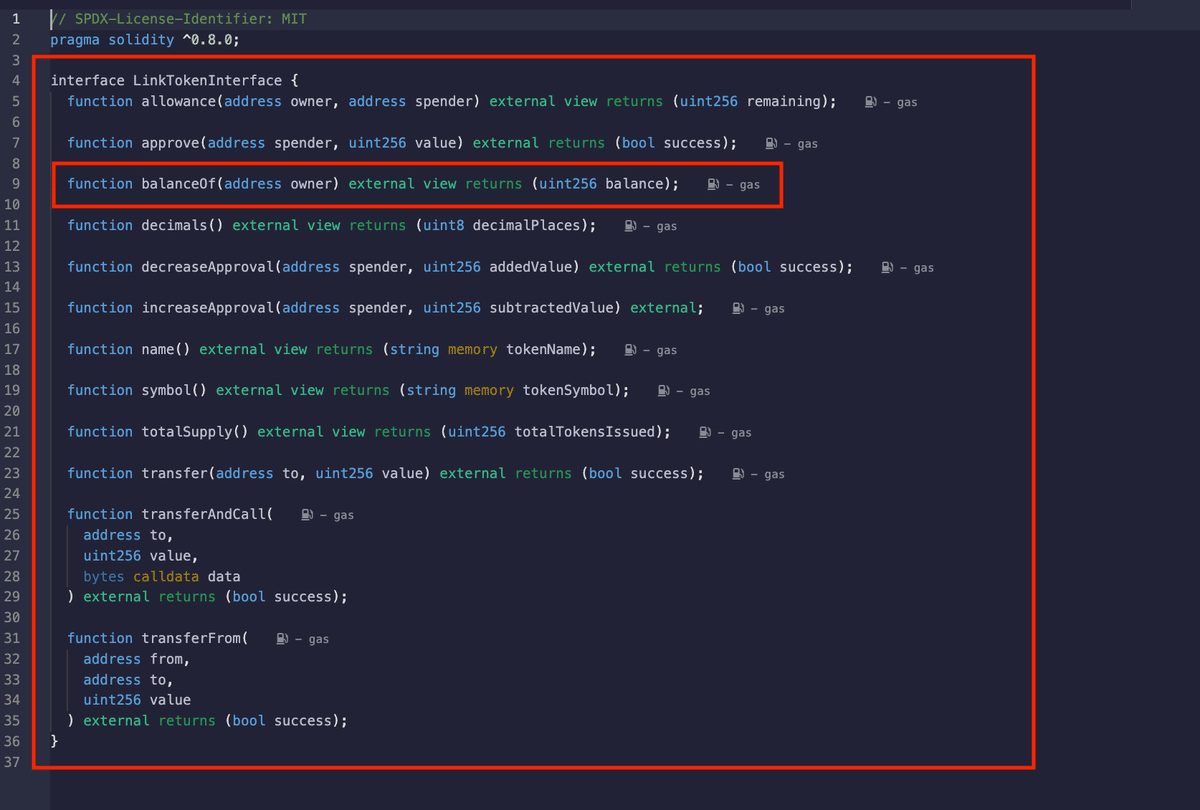Click the balance return variable name
Viewport: 1200px width, 810px height.
635,184
